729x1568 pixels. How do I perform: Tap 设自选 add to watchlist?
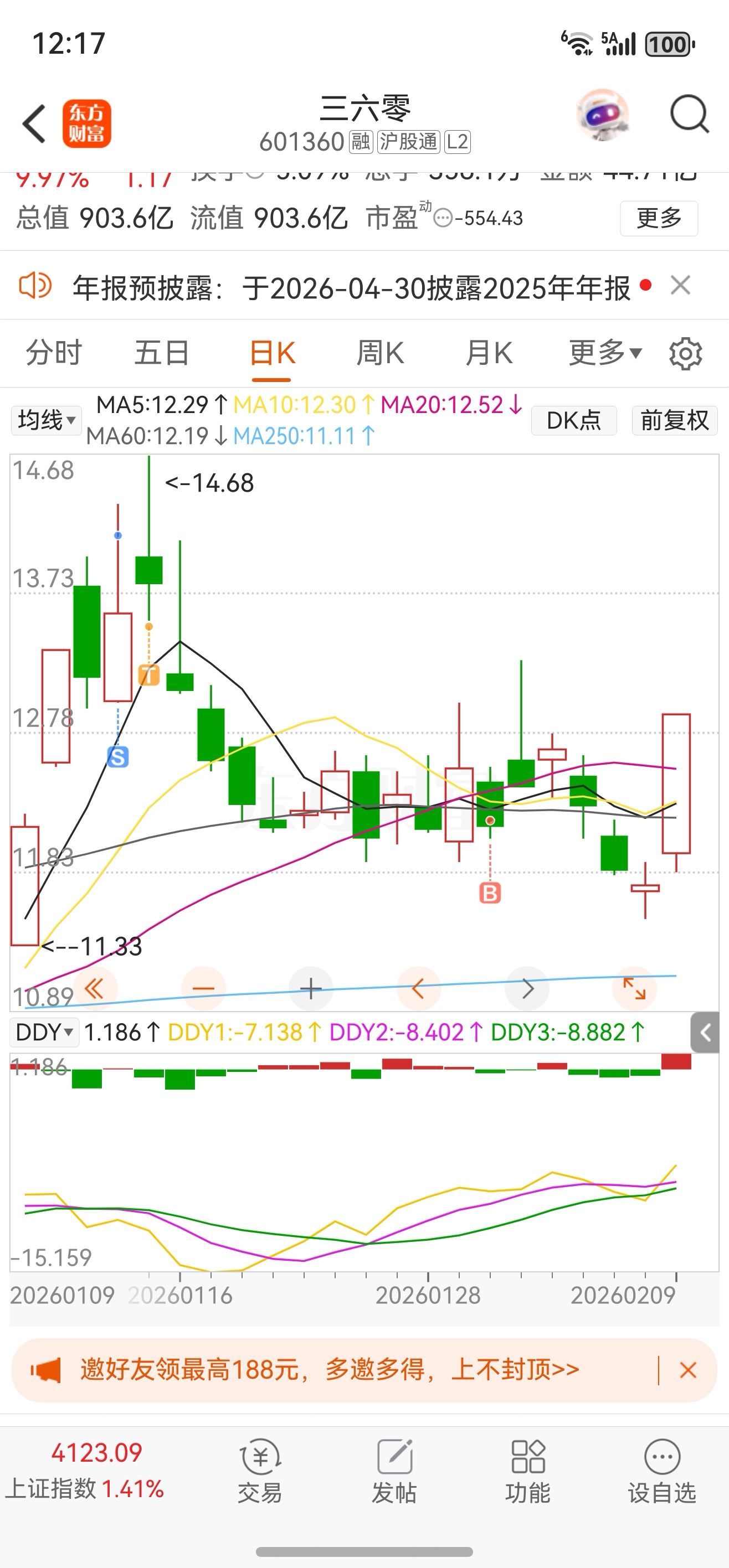662,1471
